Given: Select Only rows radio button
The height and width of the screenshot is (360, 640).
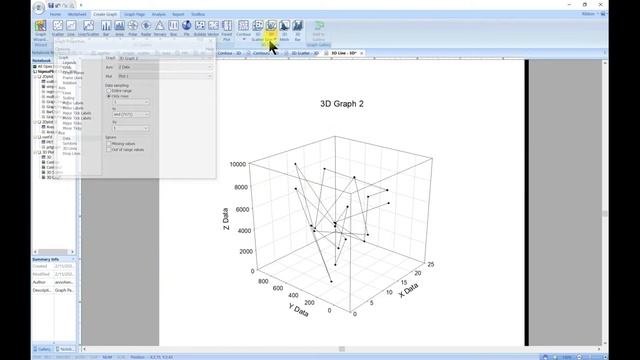Looking at the screenshot, I should [x=109, y=96].
